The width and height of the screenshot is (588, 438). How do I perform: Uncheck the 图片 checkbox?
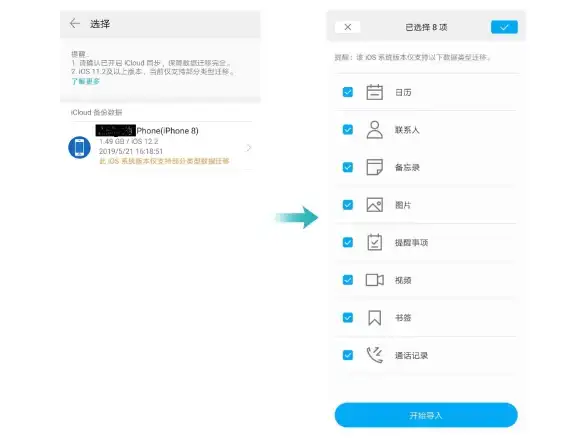348,205
